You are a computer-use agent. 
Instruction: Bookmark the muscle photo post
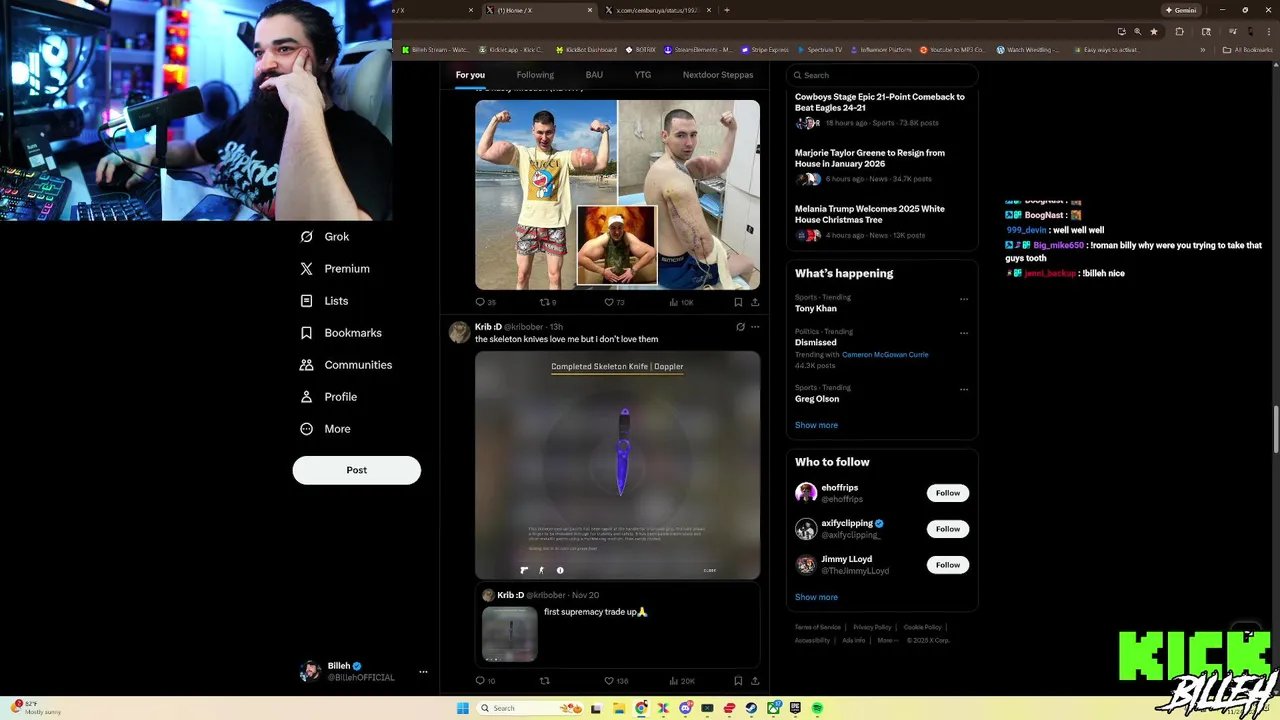738,302
